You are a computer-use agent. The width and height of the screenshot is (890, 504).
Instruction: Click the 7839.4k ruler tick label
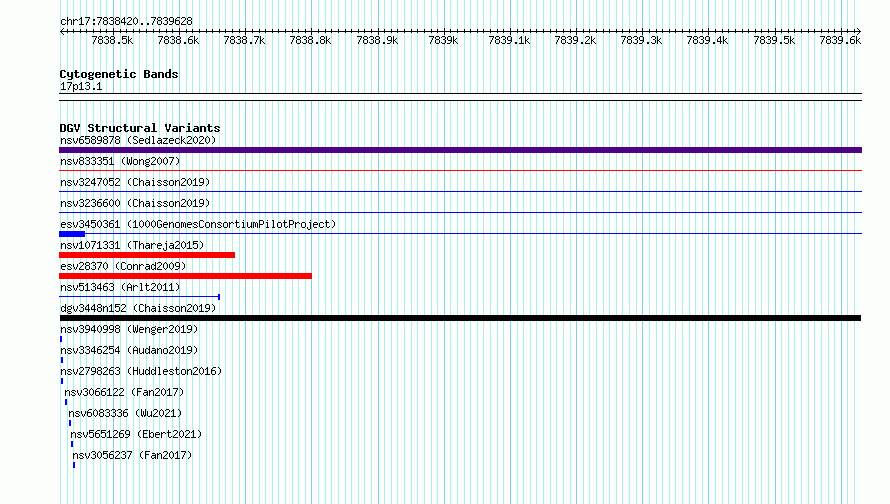click(x=707, y=40)
